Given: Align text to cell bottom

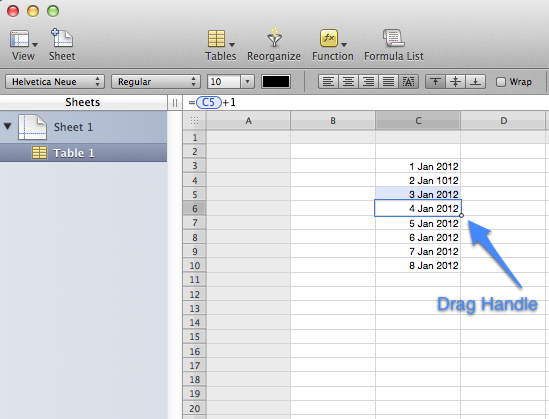Looking at the screenshot, I should pyautogui.click(x=475, y=82).
